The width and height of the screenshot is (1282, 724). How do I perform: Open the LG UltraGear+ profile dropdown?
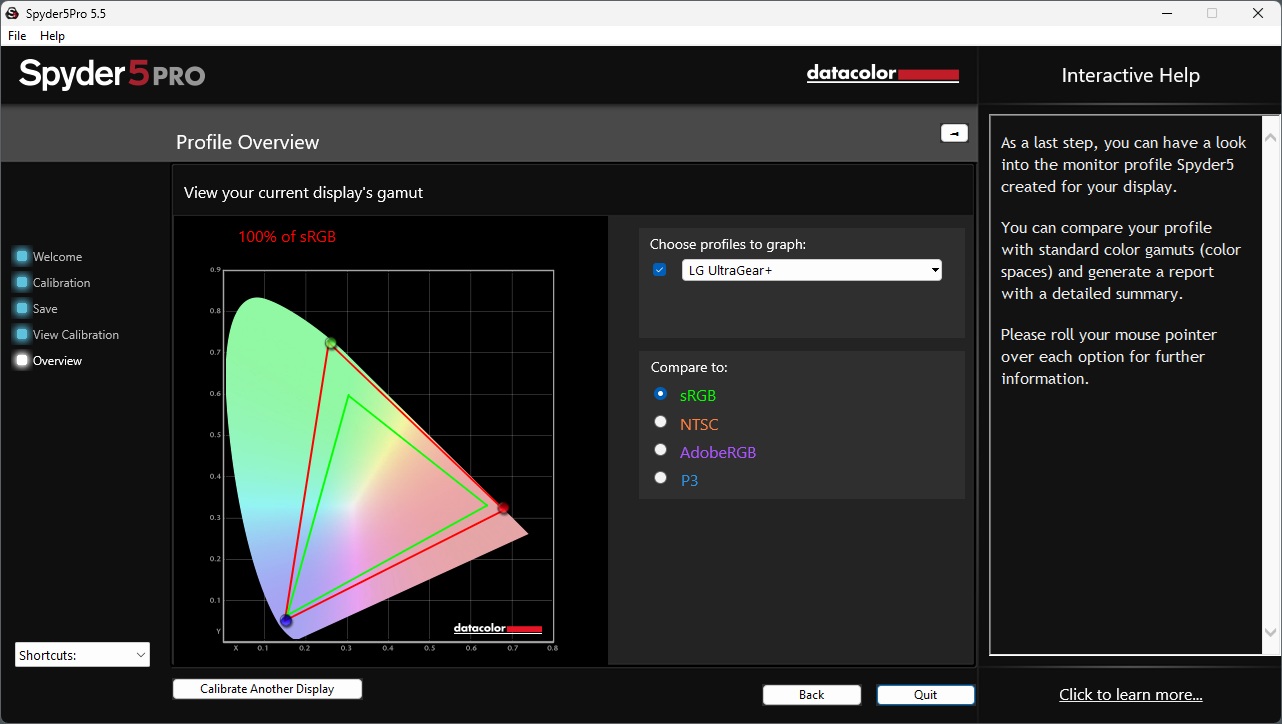click(x=811, y=270)
